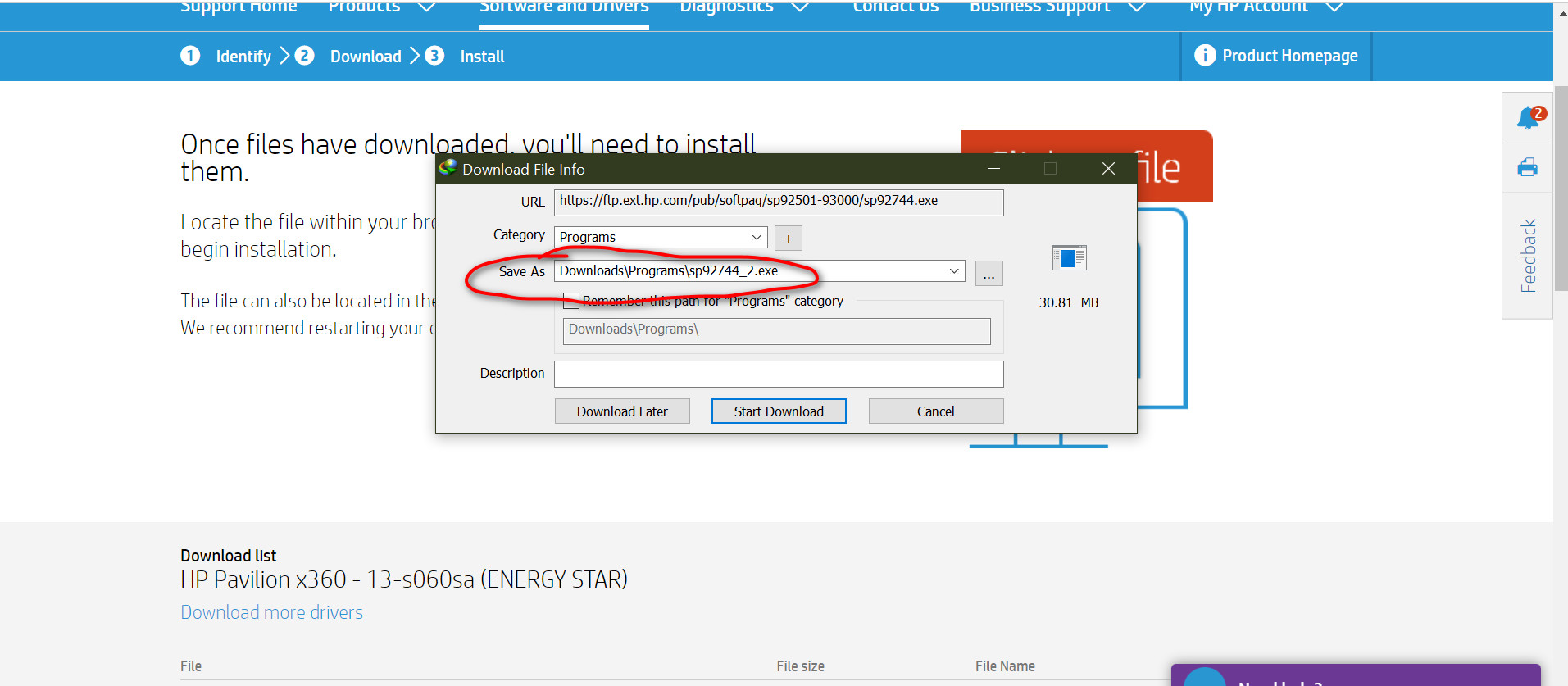The image size is (1568, 686).
Task: Add a new category with plus button
Action: 789,239
